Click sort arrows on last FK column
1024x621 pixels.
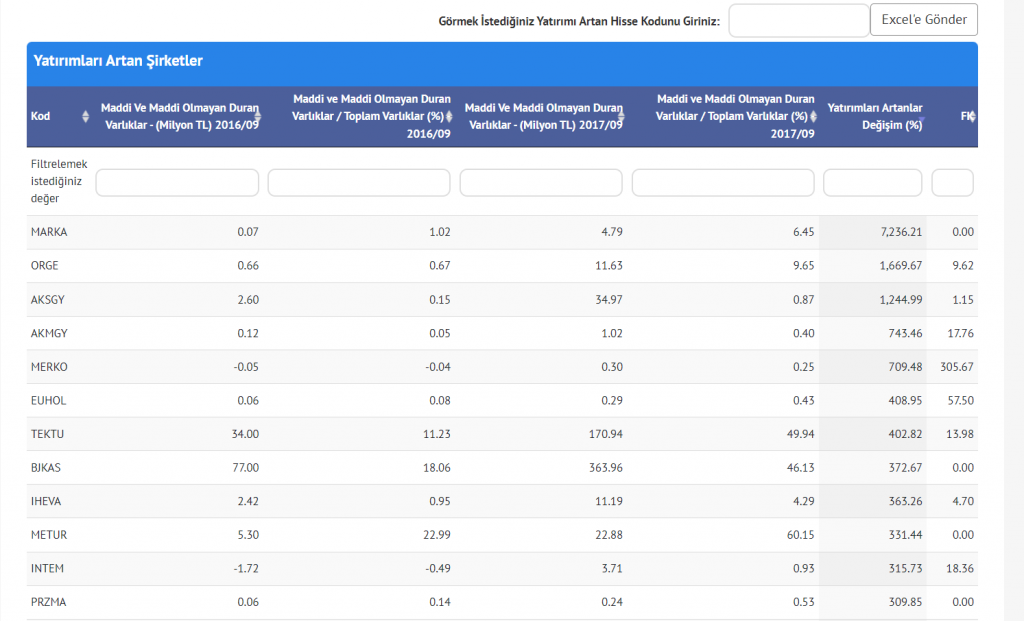click(972, 117)
